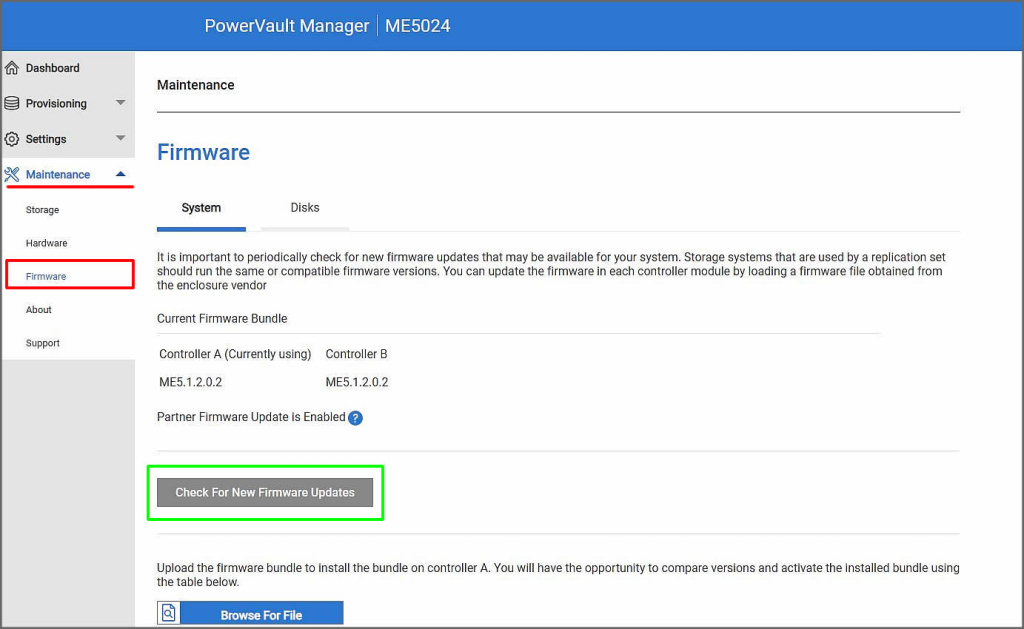Open Storage under Maintenance
This screenshot has height=629, width=1024.
pyautogui.click(x=42, y=210)
